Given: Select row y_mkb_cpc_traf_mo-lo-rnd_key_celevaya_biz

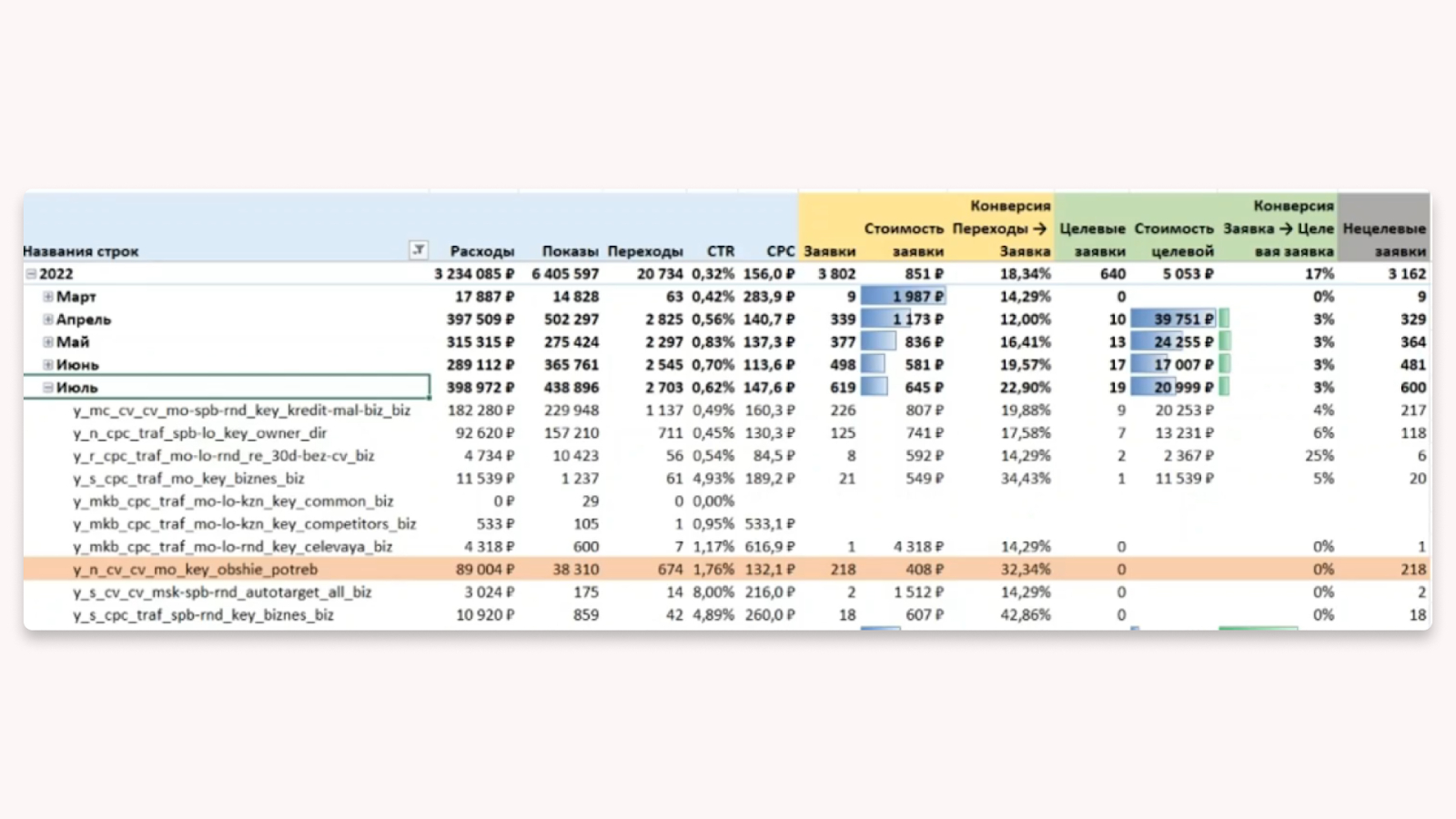Looking at the screenshot, I should [727, 547].
